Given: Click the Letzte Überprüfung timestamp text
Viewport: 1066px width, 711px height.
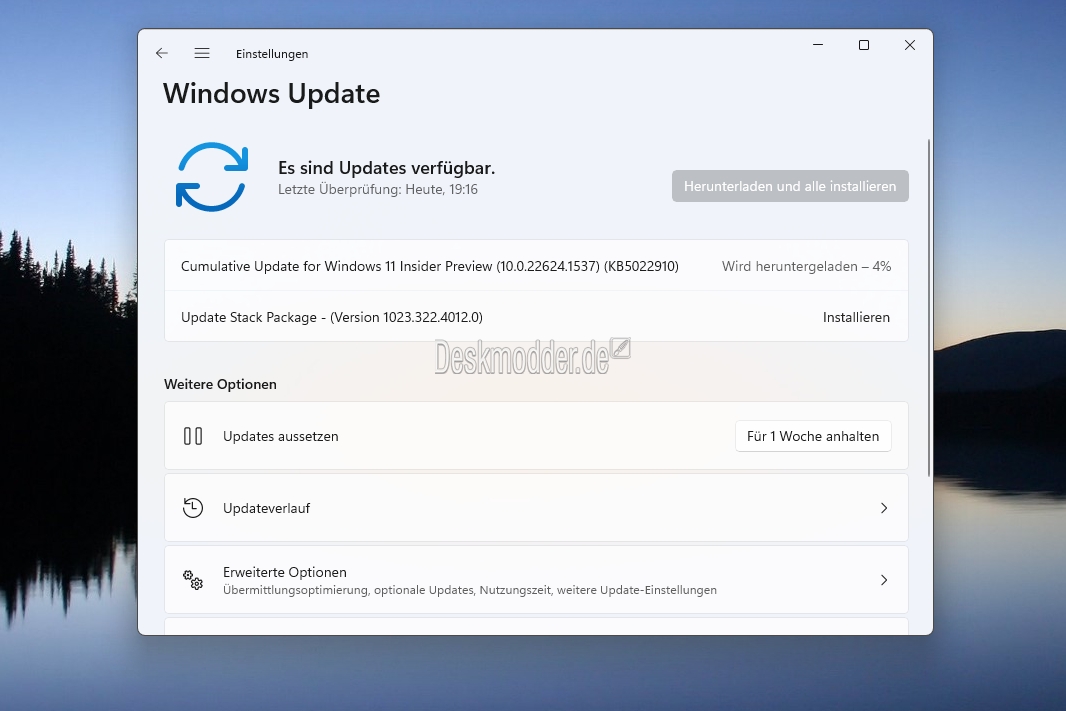Looking at the screenshot, I should click(378, 190).
